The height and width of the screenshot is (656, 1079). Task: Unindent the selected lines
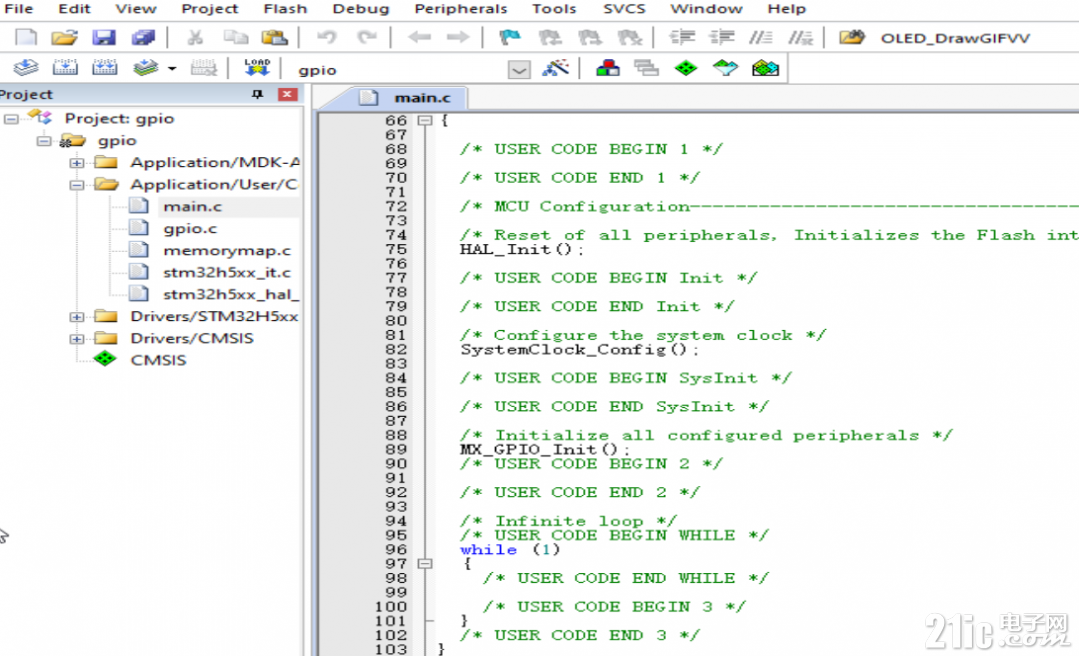[x=722, y=37]
